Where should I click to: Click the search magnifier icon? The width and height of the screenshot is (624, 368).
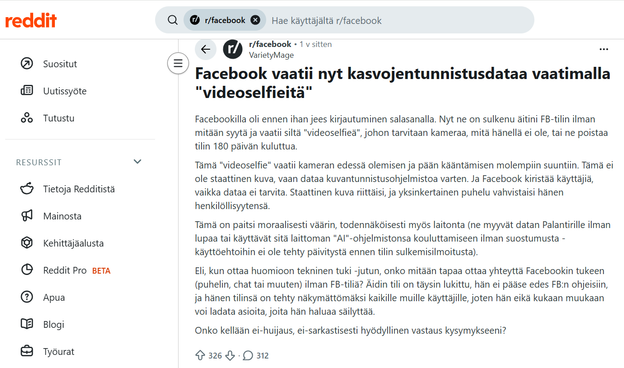tap(172, 20)
